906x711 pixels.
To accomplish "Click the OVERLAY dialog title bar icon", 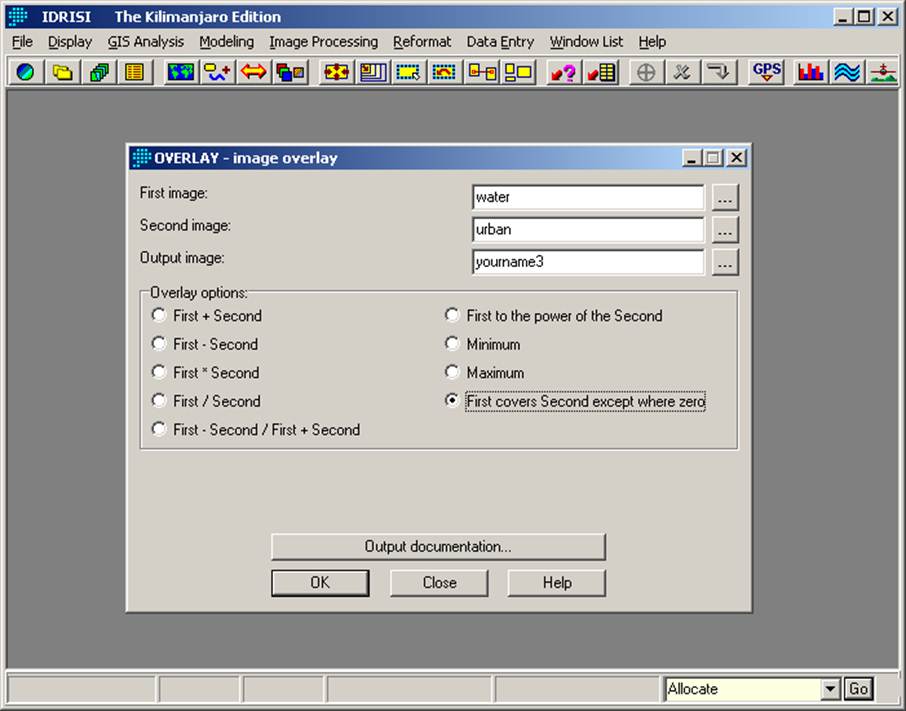I will [141, 158].
